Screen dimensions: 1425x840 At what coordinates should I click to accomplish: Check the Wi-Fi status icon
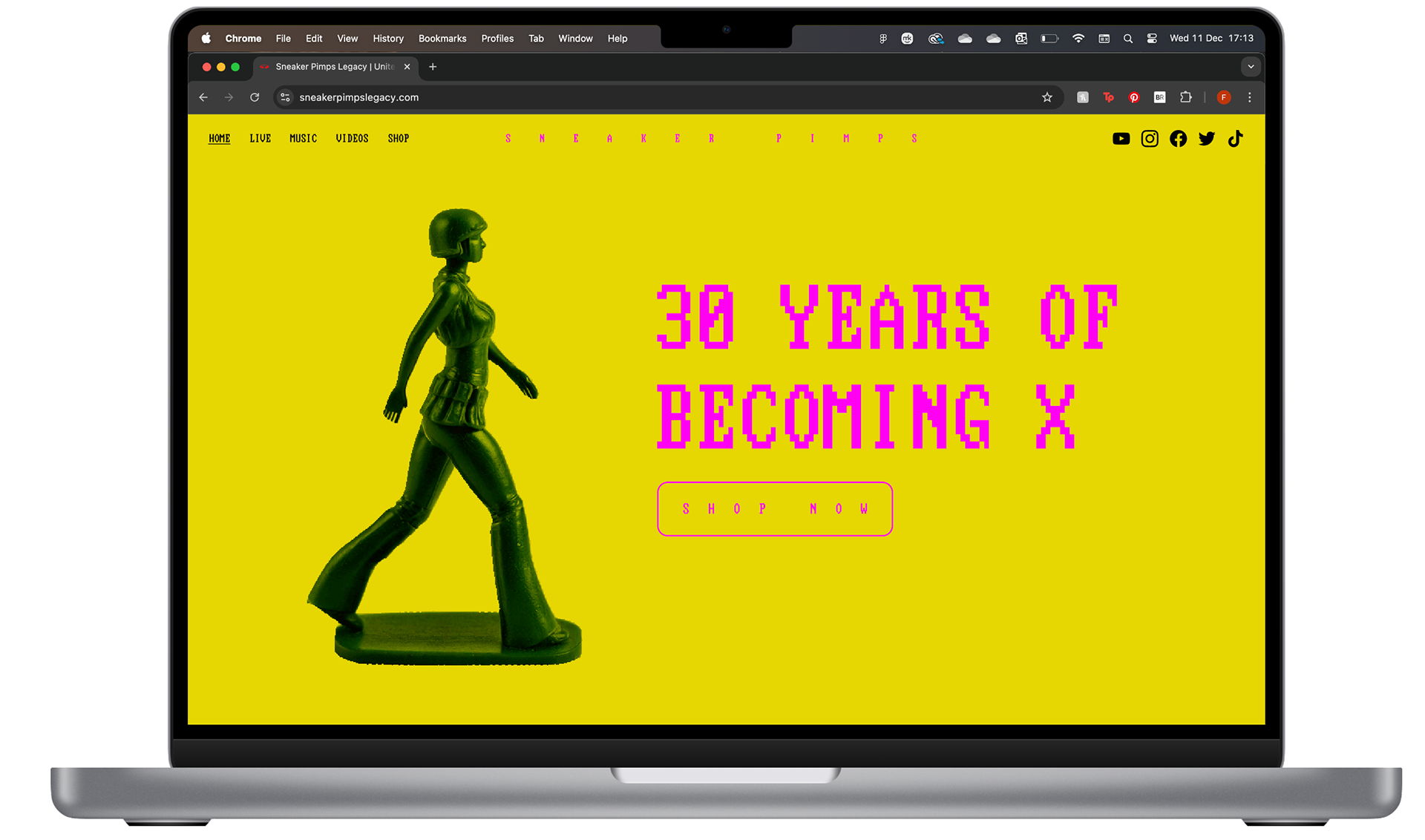pos(1078,39)
